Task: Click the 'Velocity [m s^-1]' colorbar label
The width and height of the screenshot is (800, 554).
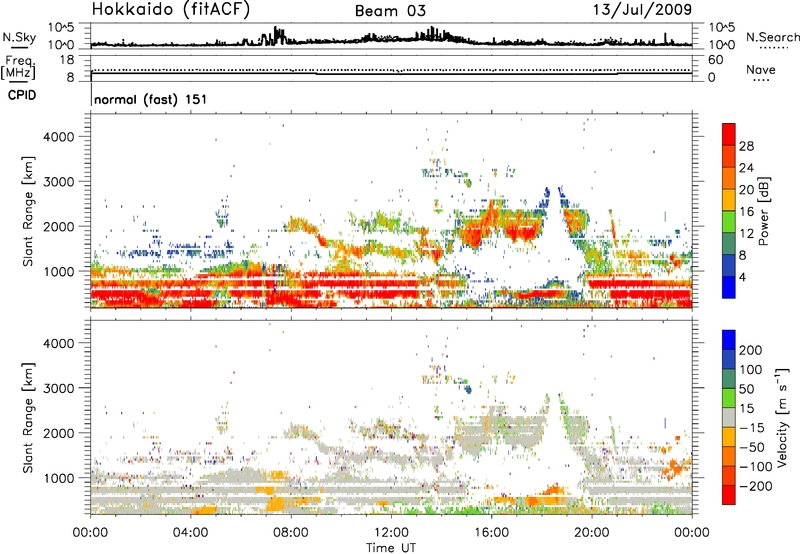Action: (781, 417)
